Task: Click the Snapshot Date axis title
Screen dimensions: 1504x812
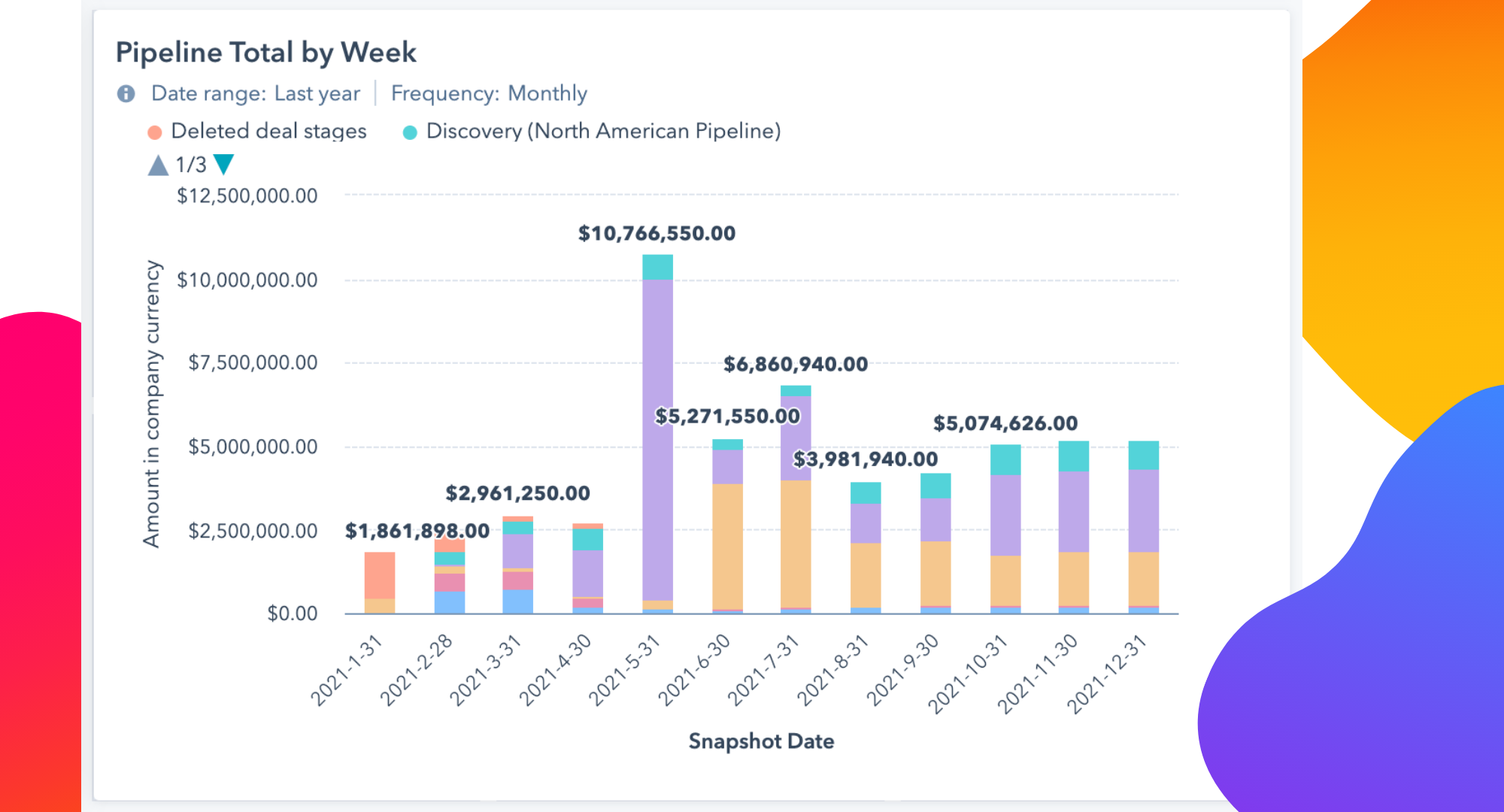Action: pos(761,741)
